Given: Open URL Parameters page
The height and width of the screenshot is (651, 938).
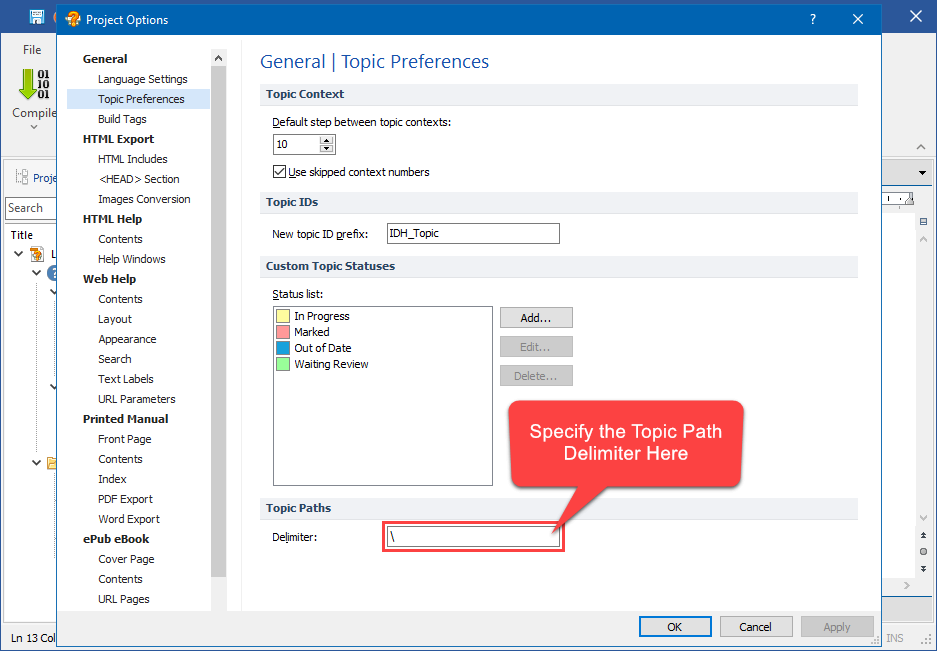Looking at the screenshot, I should tap(137, 399).
